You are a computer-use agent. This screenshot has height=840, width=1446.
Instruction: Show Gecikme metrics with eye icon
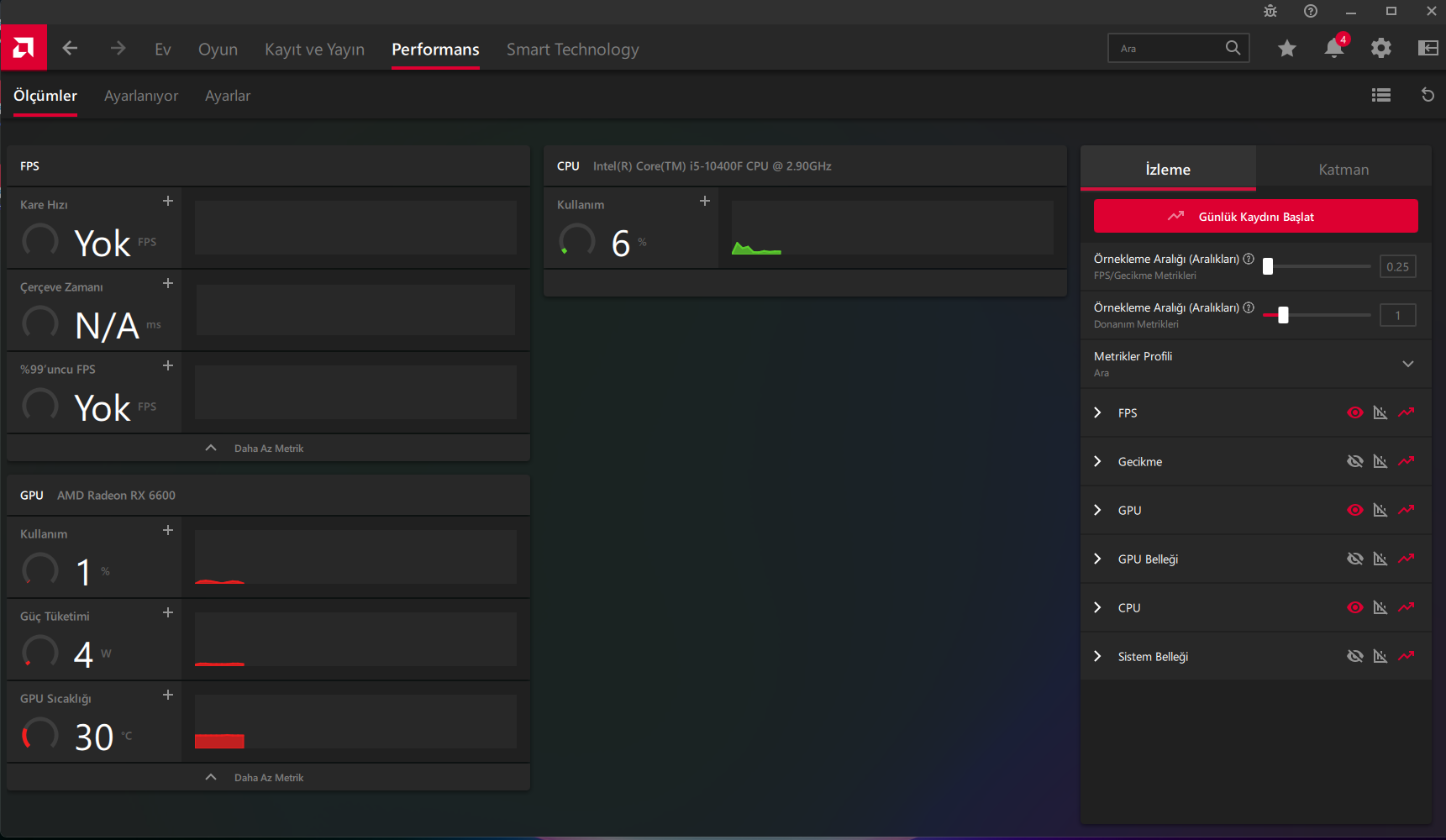pos(1355,461)
